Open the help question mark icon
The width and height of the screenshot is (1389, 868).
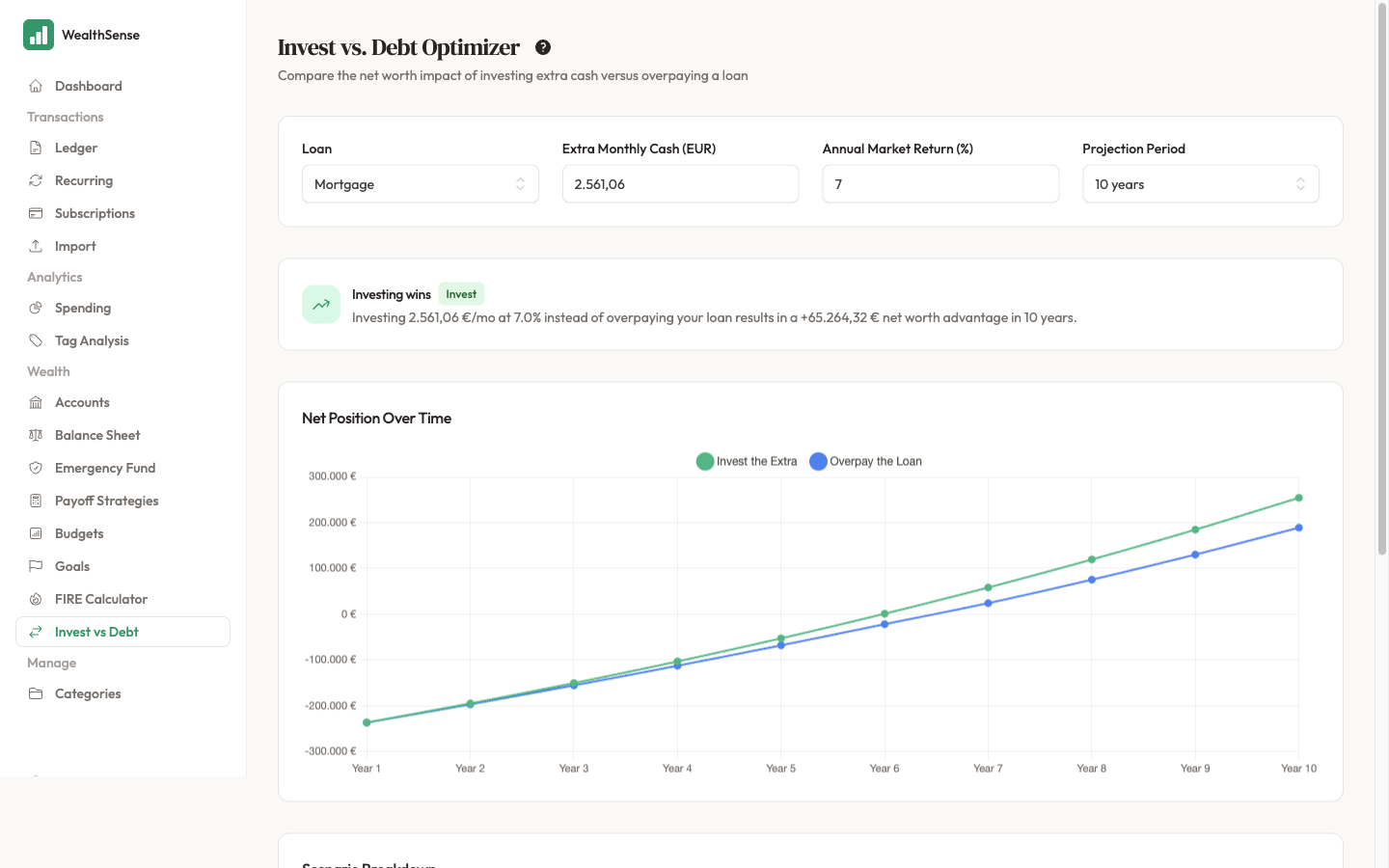click(543, 47)
